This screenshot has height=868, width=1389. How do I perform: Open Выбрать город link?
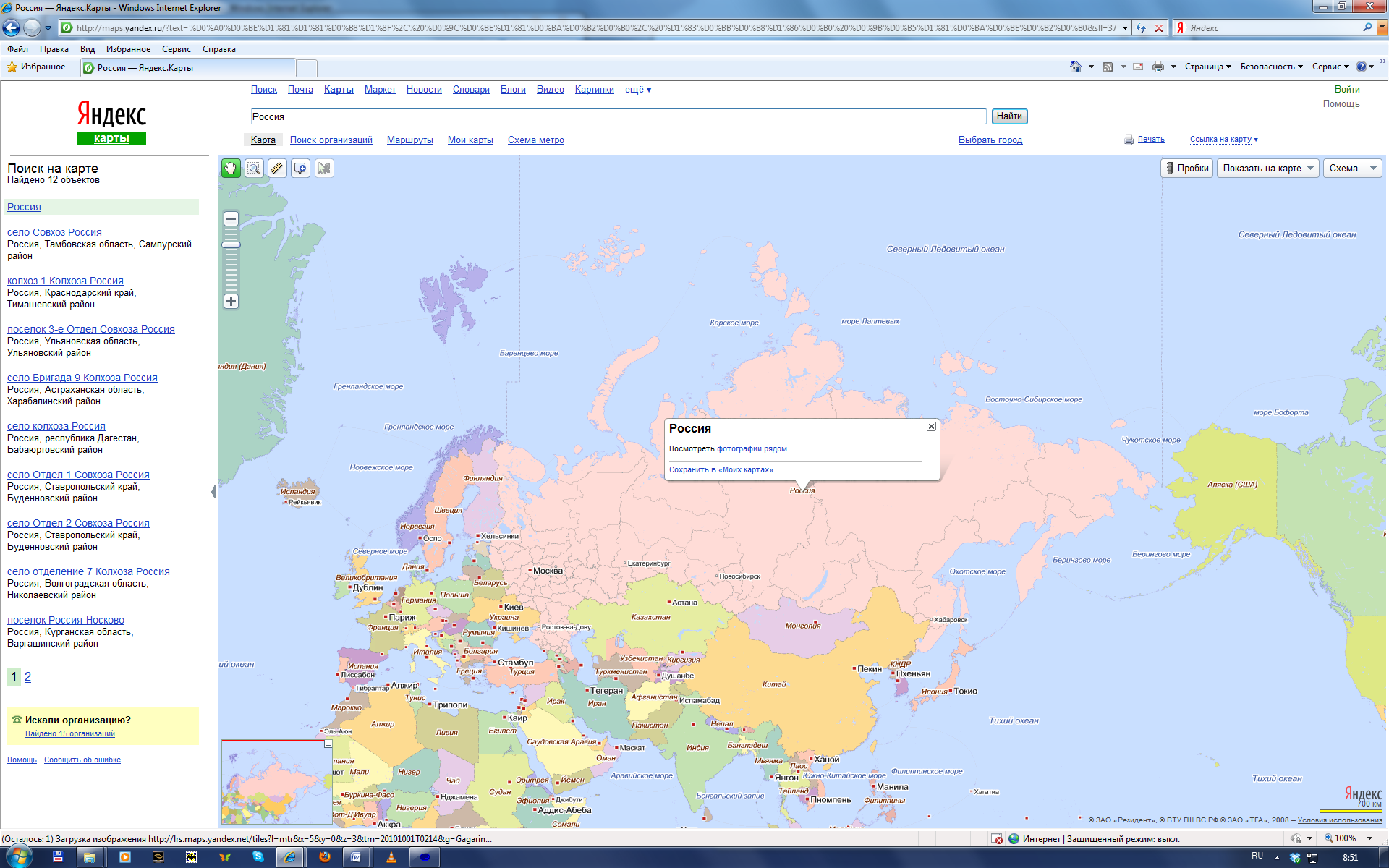[990, 140]
